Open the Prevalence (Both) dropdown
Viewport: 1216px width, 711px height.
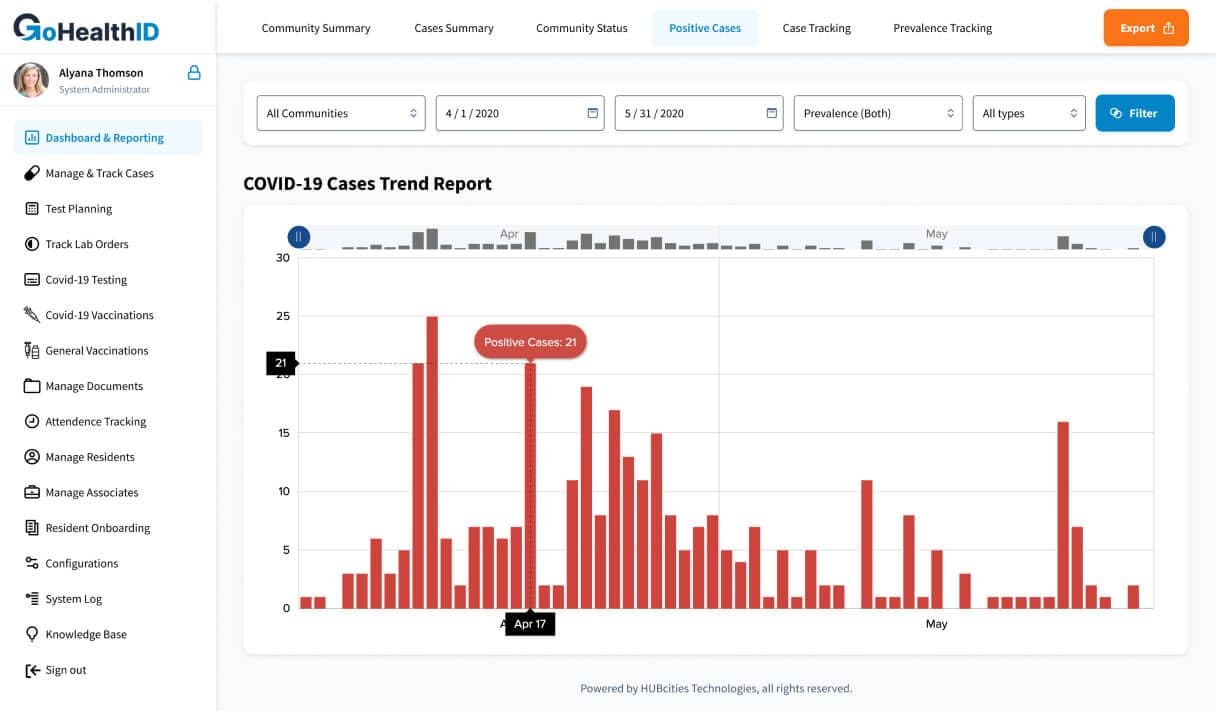[878, 113]
